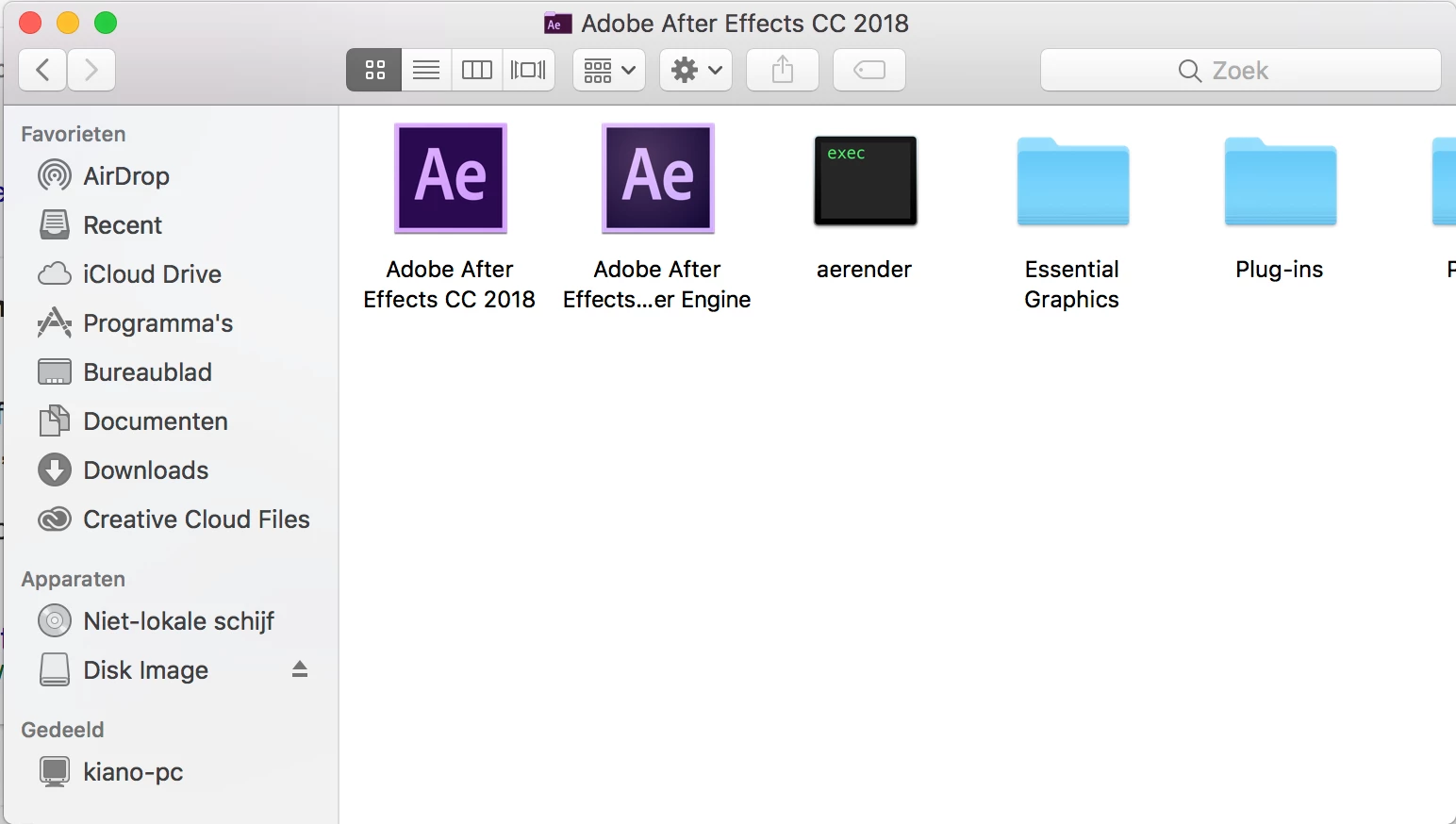Go back in Finder history
This screenshot has height=824, width=1456.
(x=42, y=70)
